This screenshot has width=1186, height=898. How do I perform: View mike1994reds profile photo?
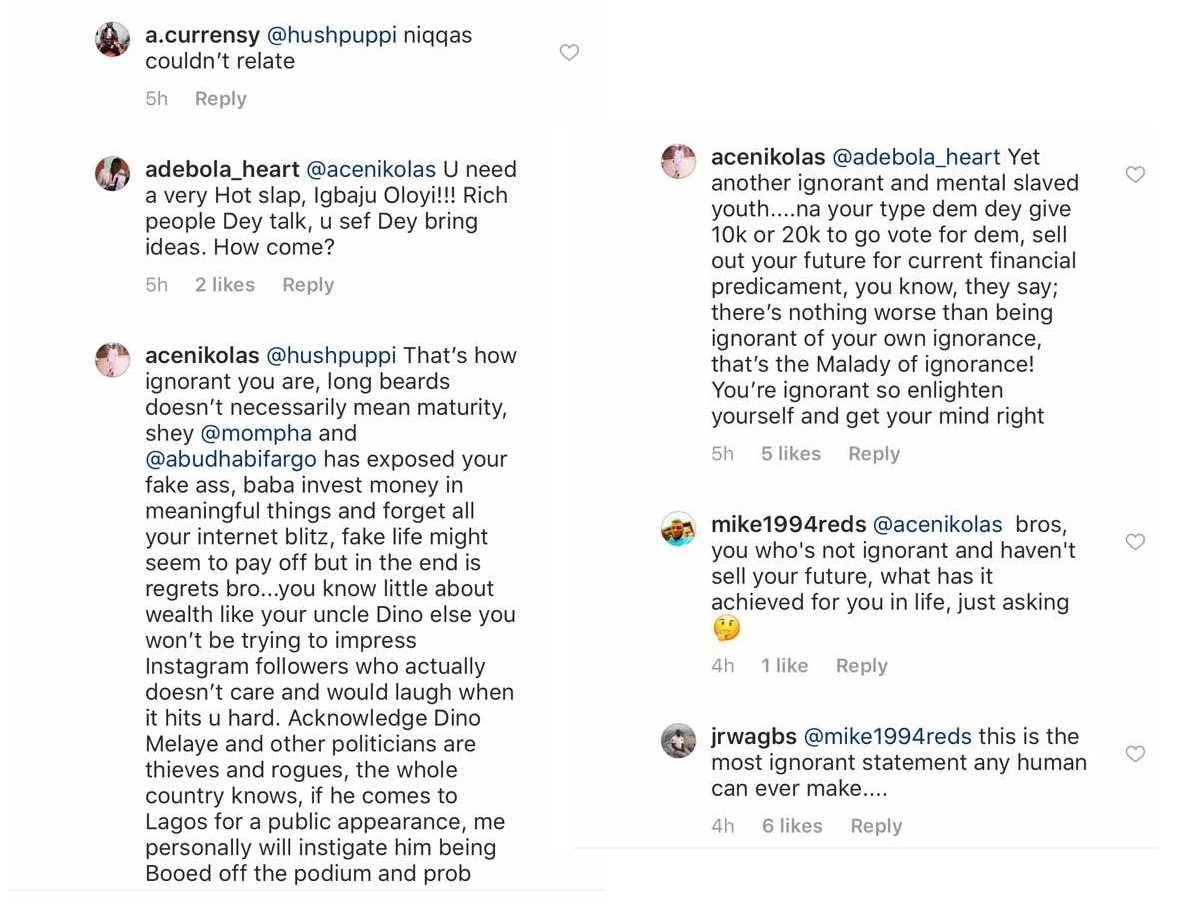pos(678,528)
